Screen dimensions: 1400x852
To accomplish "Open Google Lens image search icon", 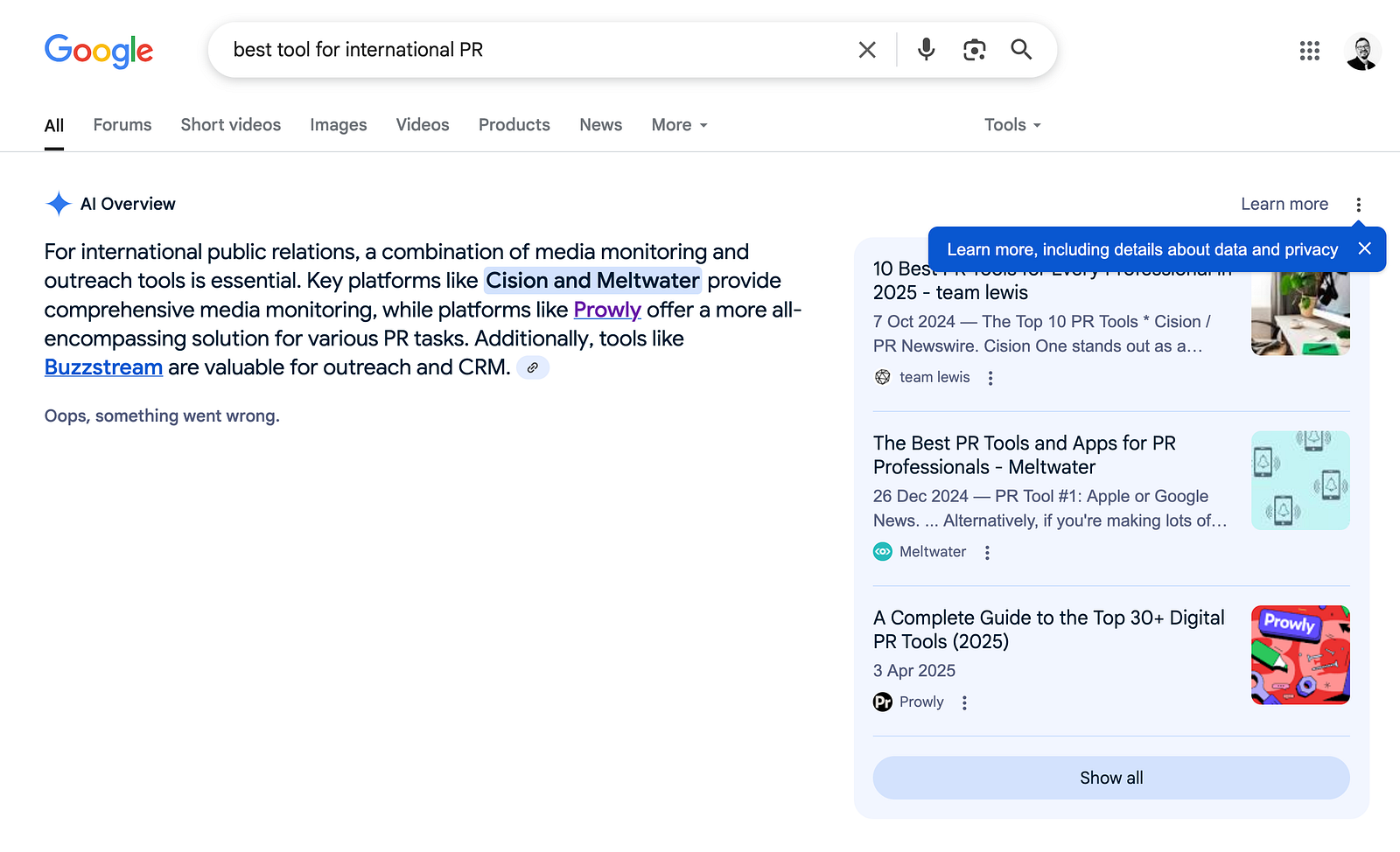I will point(974,50).
